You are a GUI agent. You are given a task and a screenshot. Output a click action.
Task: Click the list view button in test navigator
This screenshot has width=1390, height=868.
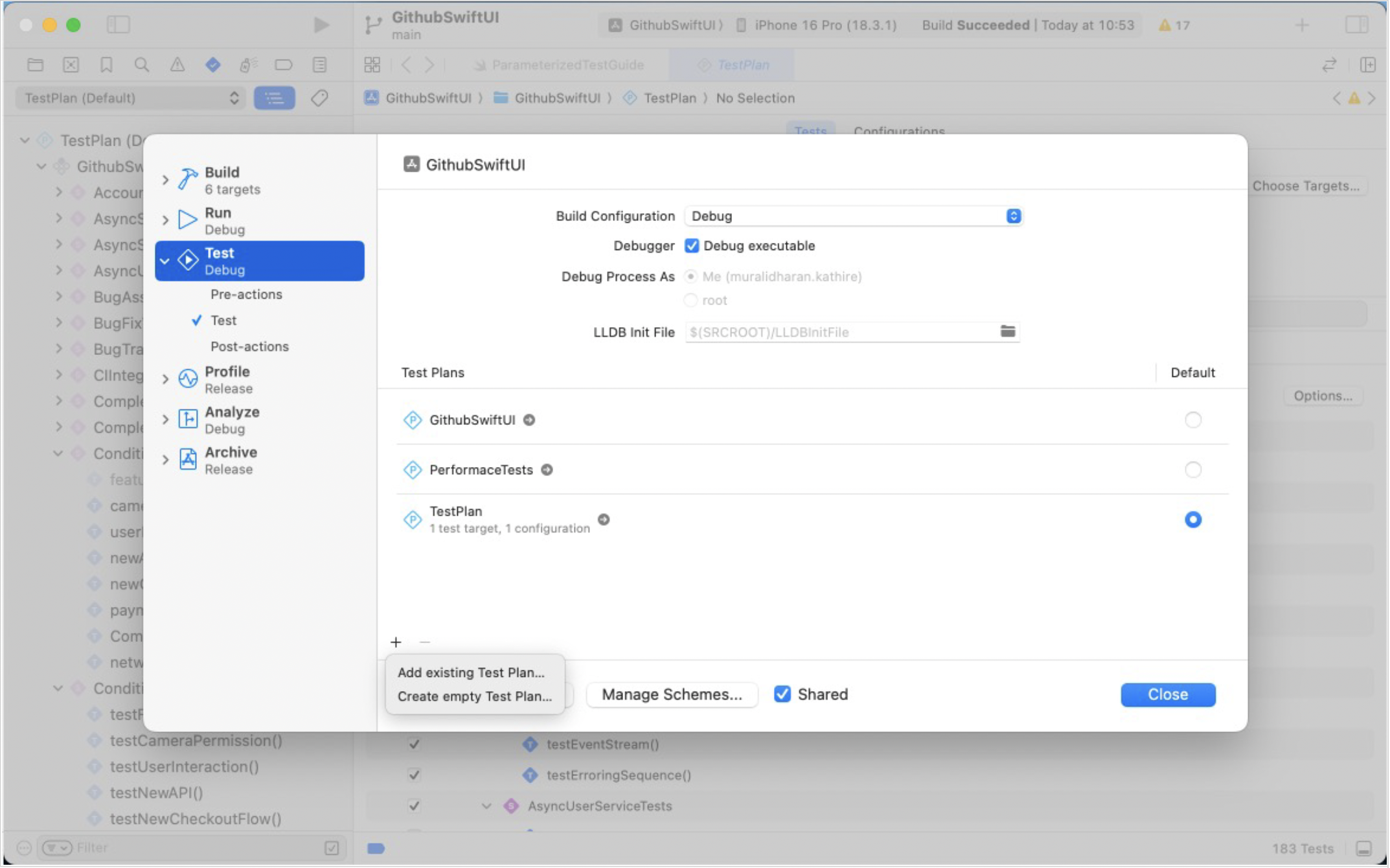click(275, 98)
